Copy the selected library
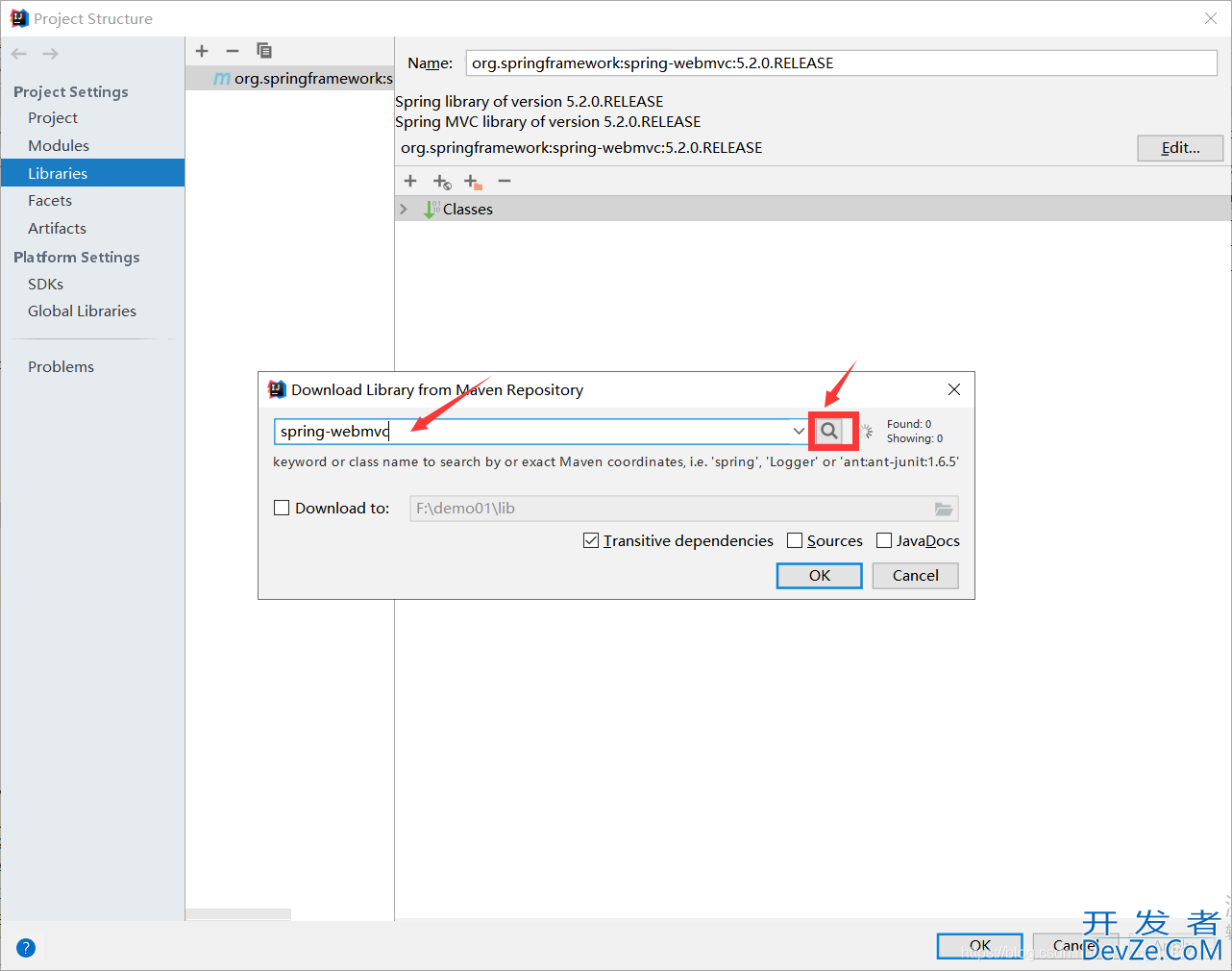The height and width of the screenshot is (971, 1232). click(264, 51)
